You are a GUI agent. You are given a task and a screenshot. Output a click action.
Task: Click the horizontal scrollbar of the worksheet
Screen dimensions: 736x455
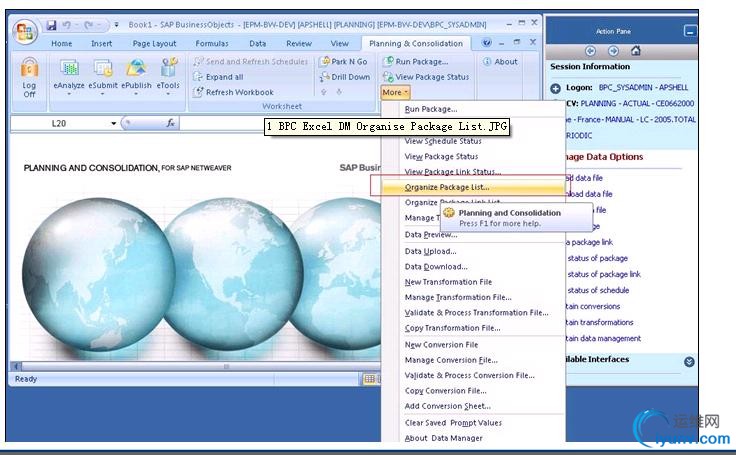click(x=197, y=366)
